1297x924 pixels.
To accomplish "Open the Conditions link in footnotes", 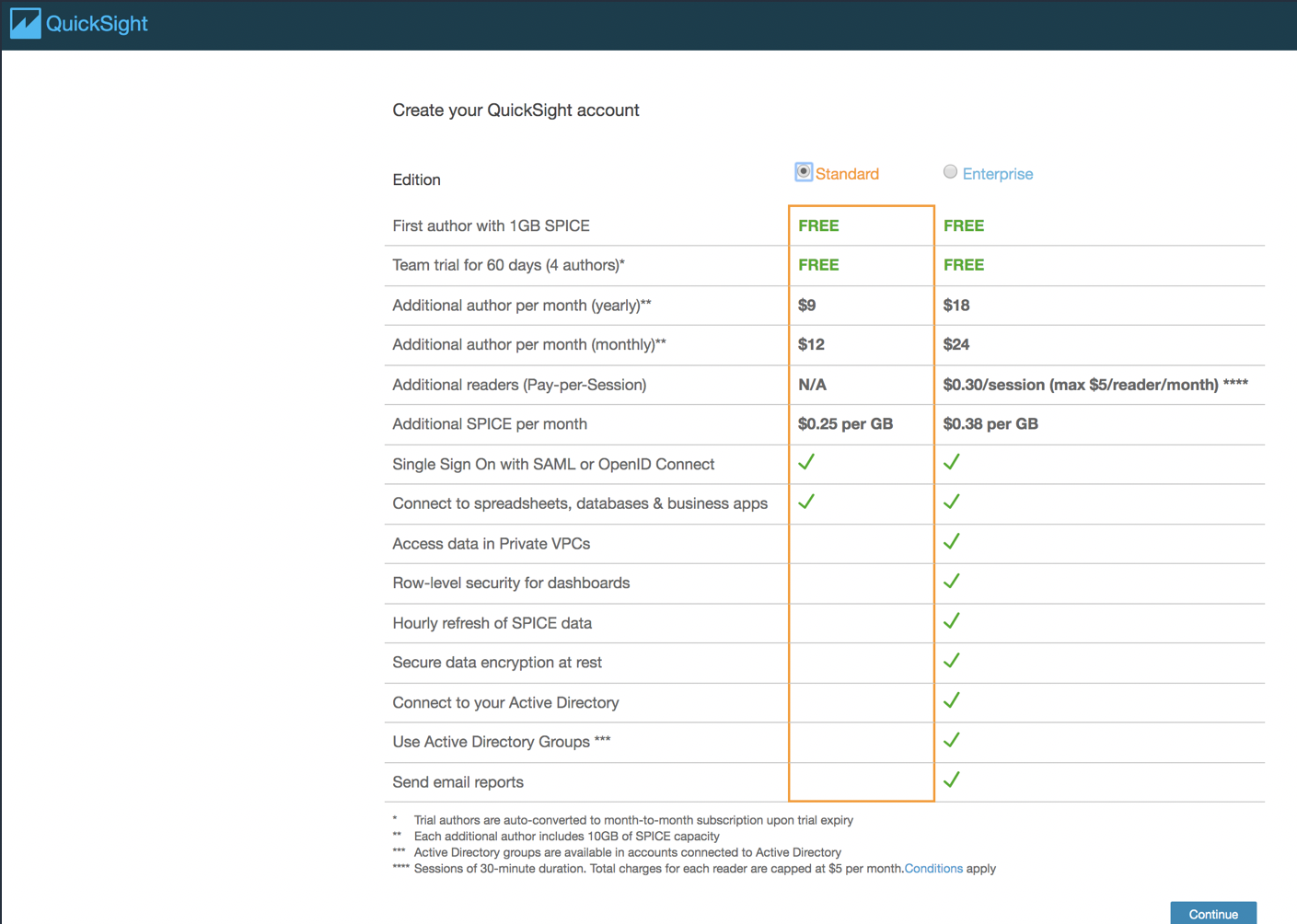I will click(x=933, y=869).
